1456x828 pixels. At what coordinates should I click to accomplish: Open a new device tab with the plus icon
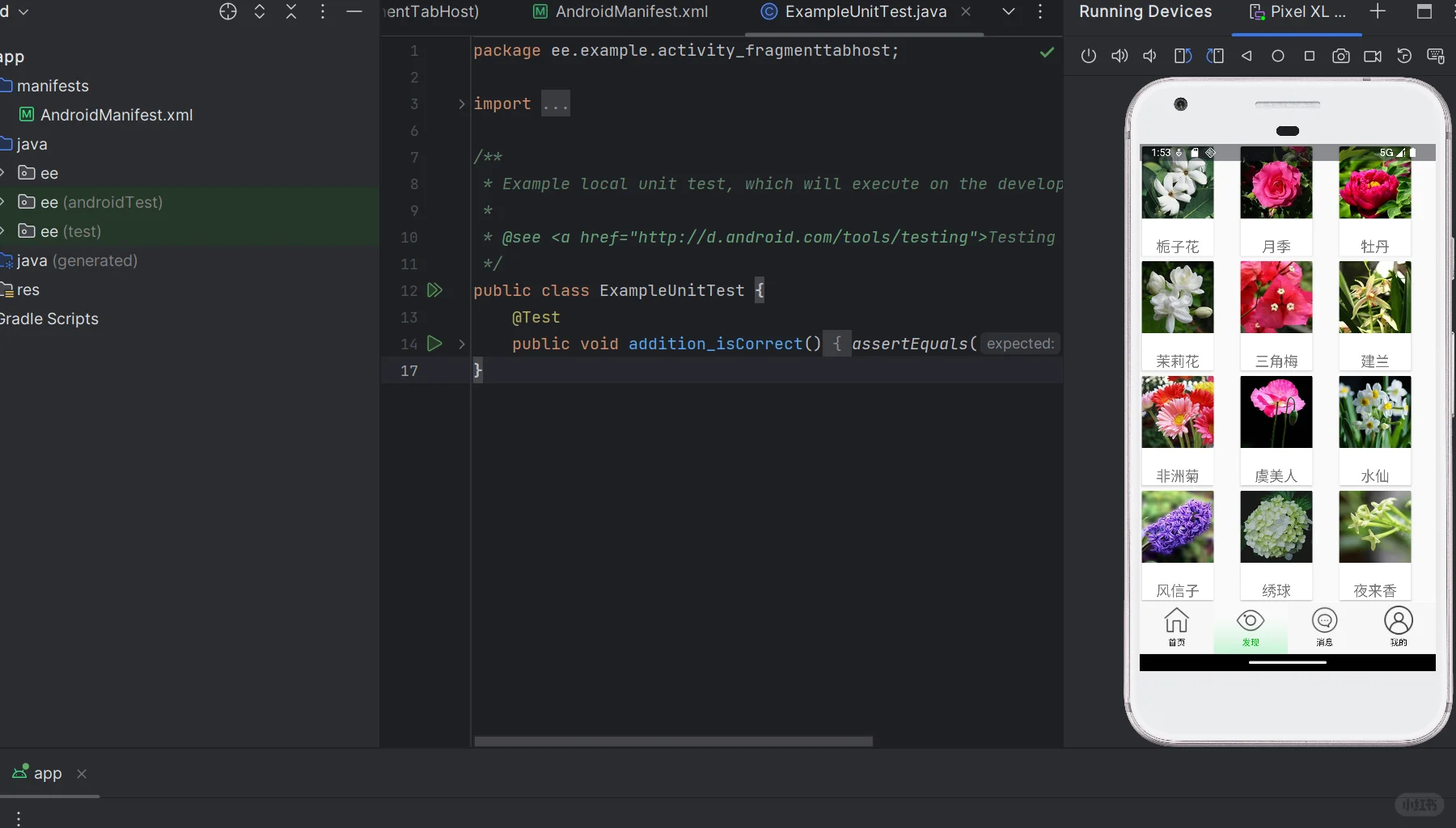tap(1378, 12)
